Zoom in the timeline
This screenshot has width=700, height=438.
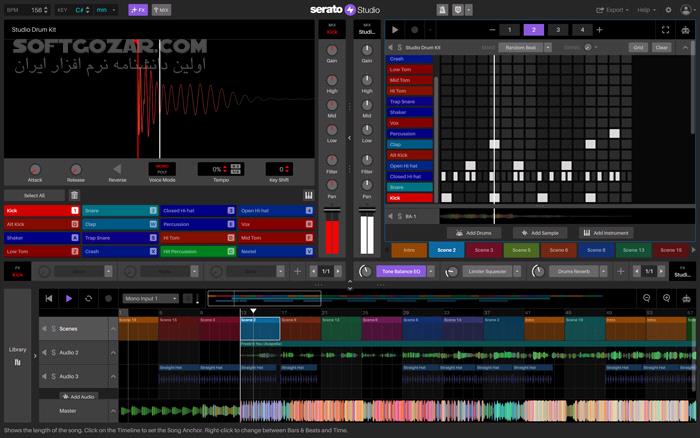tap(666, 298)
